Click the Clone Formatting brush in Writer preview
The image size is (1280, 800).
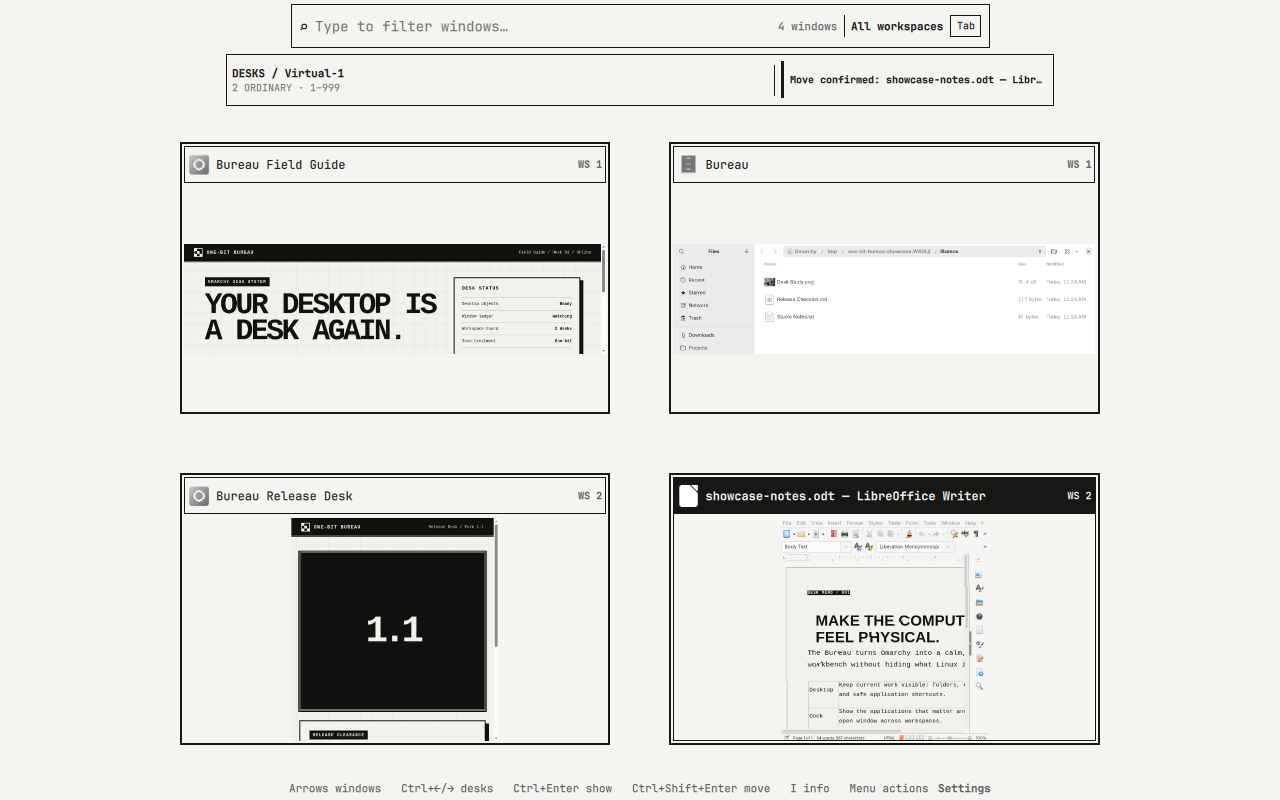[x=909, y=534]
